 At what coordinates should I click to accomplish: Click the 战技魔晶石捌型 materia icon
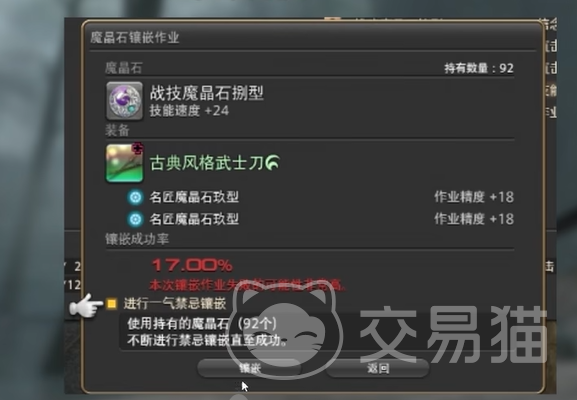pos(124,101)
